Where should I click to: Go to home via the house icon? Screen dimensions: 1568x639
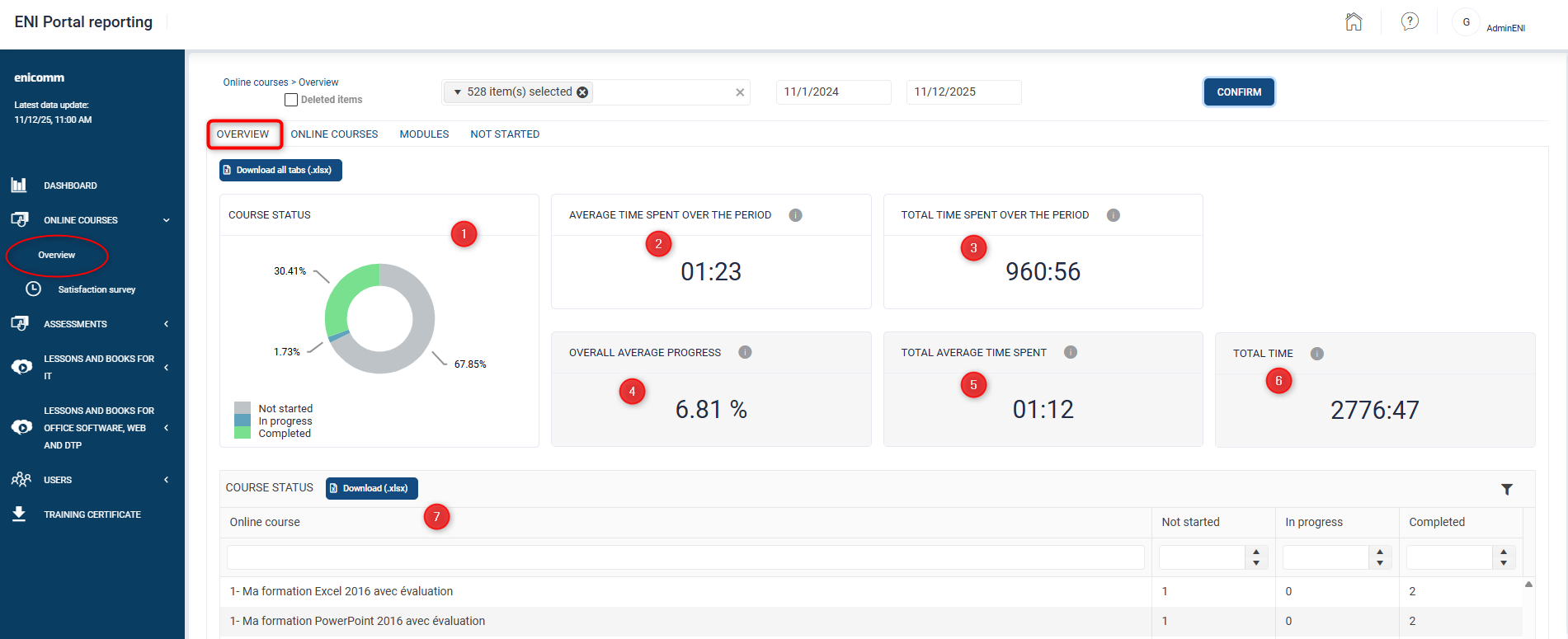pyautogui.click(x=1354, y=22)
